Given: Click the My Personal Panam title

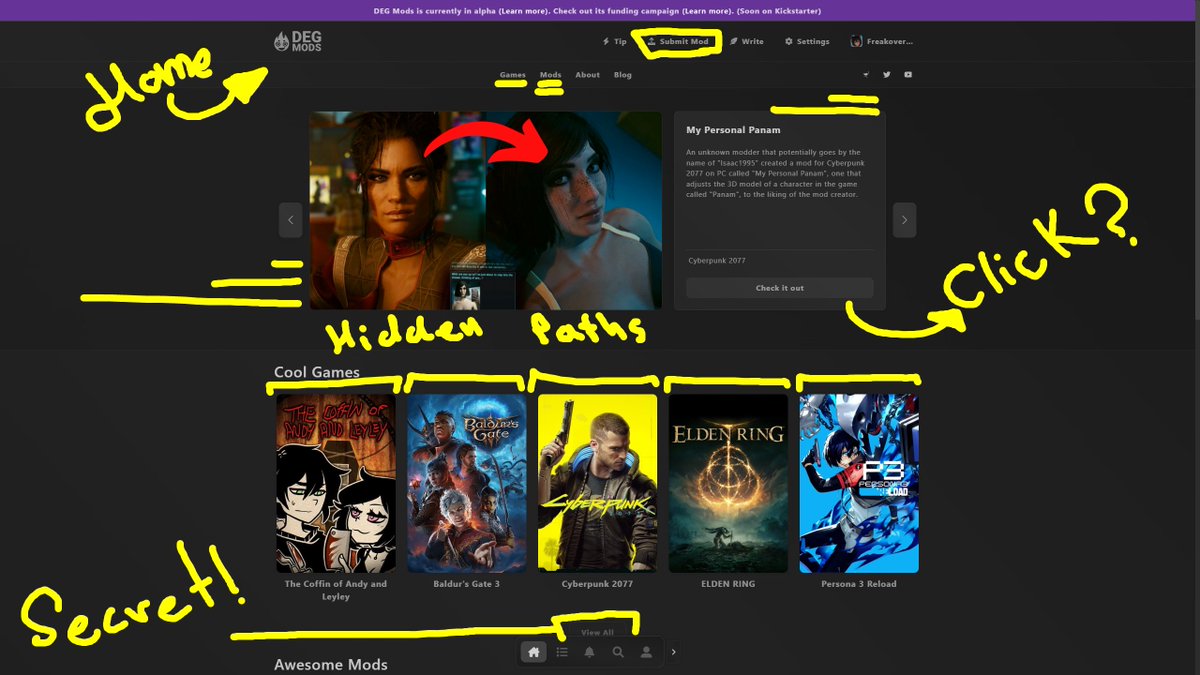Looking at the screenshot, I should 733,130.
